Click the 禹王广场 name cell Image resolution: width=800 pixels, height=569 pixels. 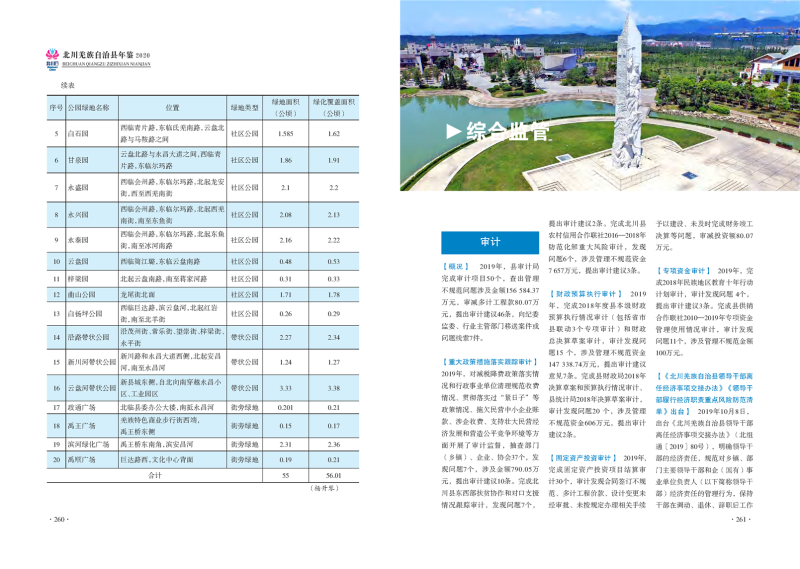coord(80,425)
